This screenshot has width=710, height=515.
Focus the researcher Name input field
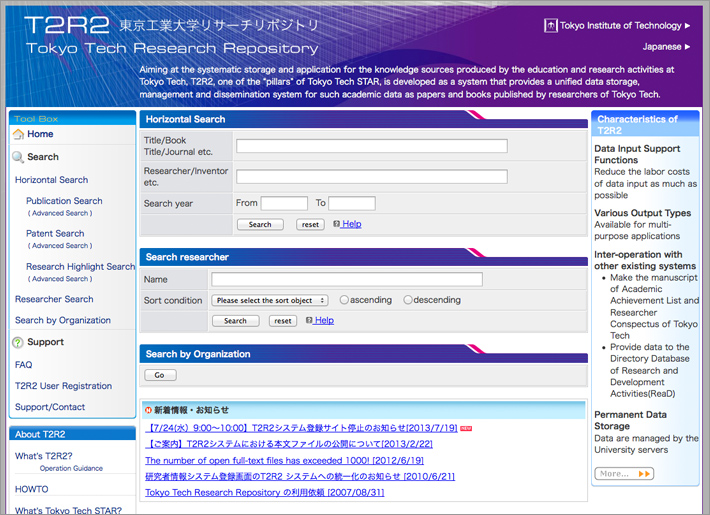click(x=347, y=279)
